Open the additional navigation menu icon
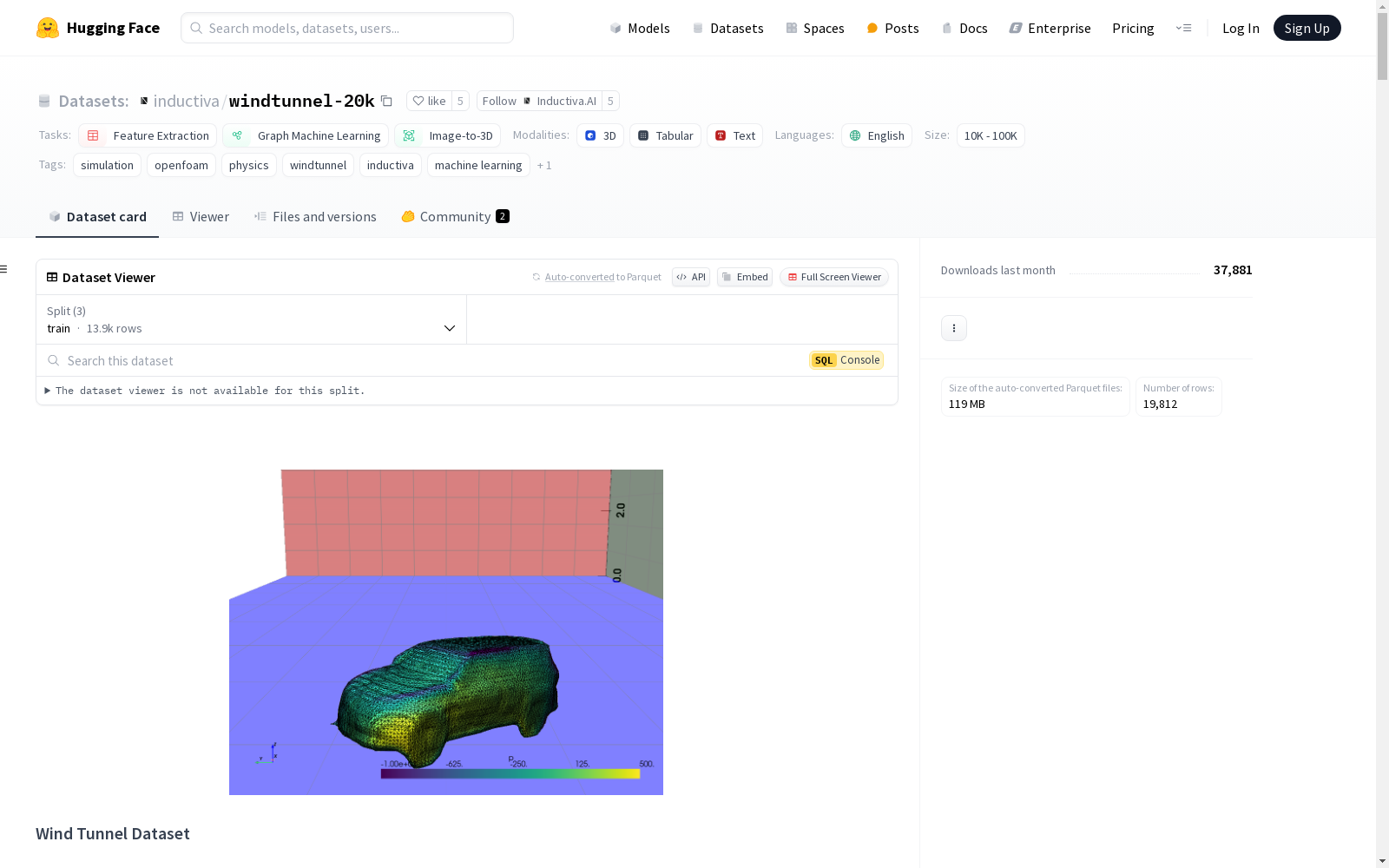1389x868 pixels. pos(1183,28)
